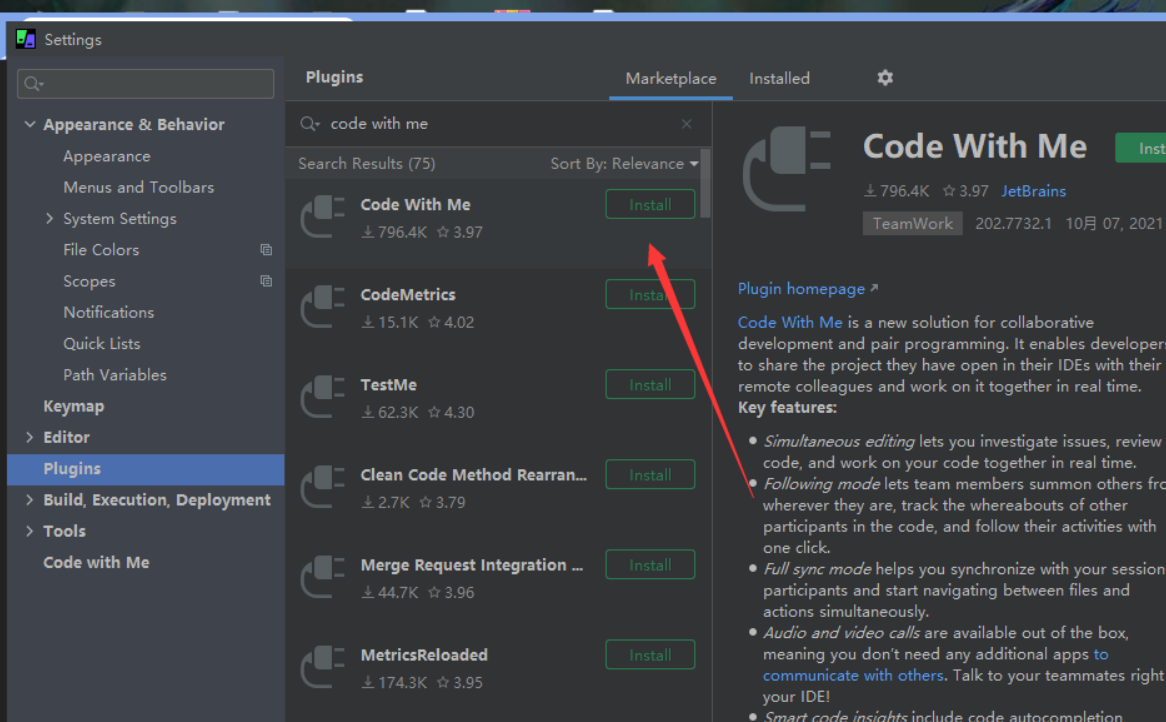
Task: Click the version number 202.7732.1
Action: click(1013, 223)
